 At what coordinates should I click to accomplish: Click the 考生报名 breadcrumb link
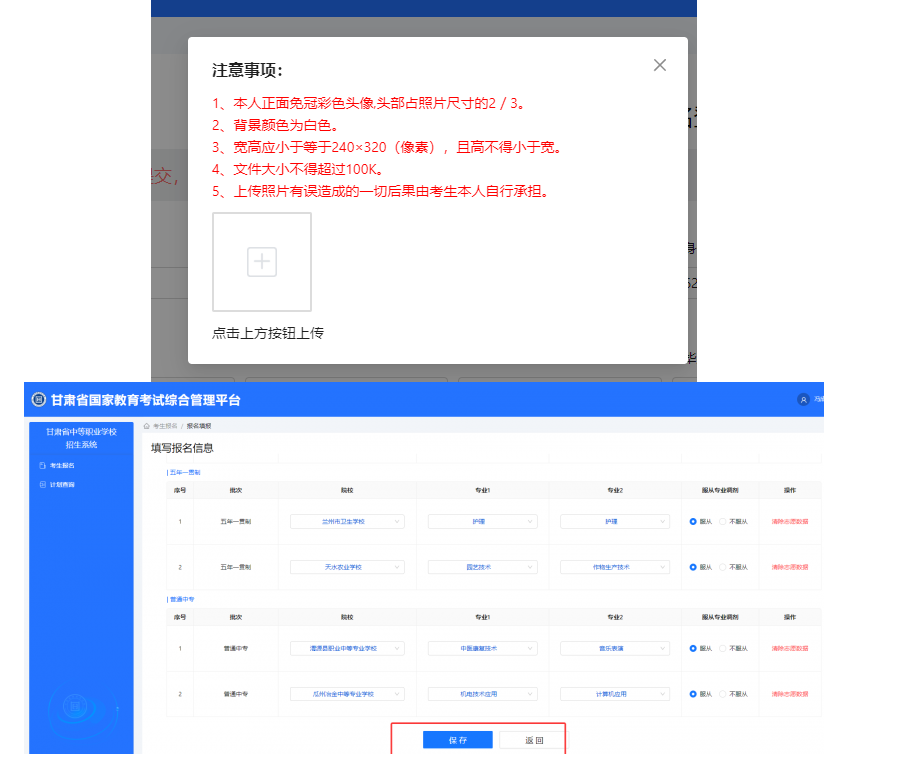[166, 426]
